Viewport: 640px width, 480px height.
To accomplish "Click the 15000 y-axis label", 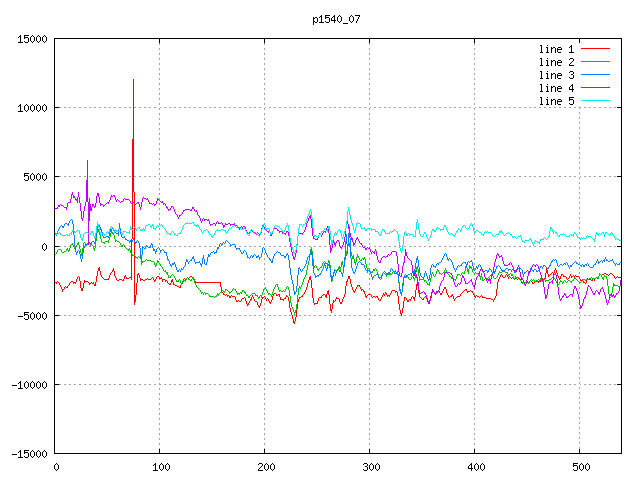I will pos(32,39).
